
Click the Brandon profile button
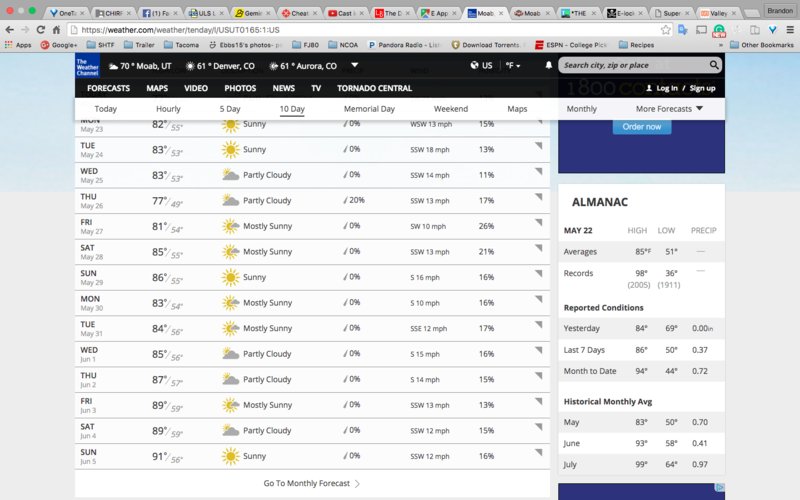(x=780, y=10)
